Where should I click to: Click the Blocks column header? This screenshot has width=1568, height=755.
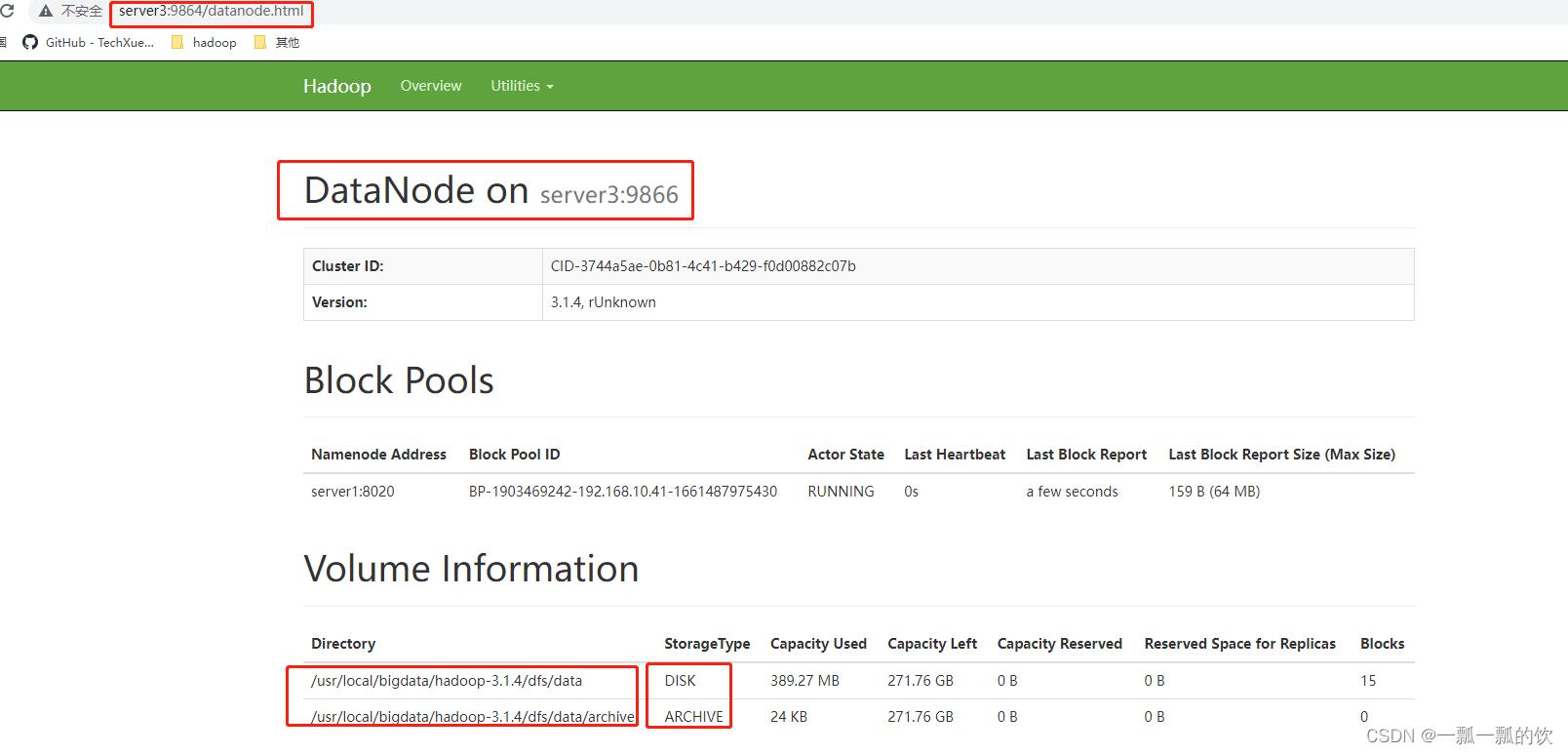point(1382,644)
